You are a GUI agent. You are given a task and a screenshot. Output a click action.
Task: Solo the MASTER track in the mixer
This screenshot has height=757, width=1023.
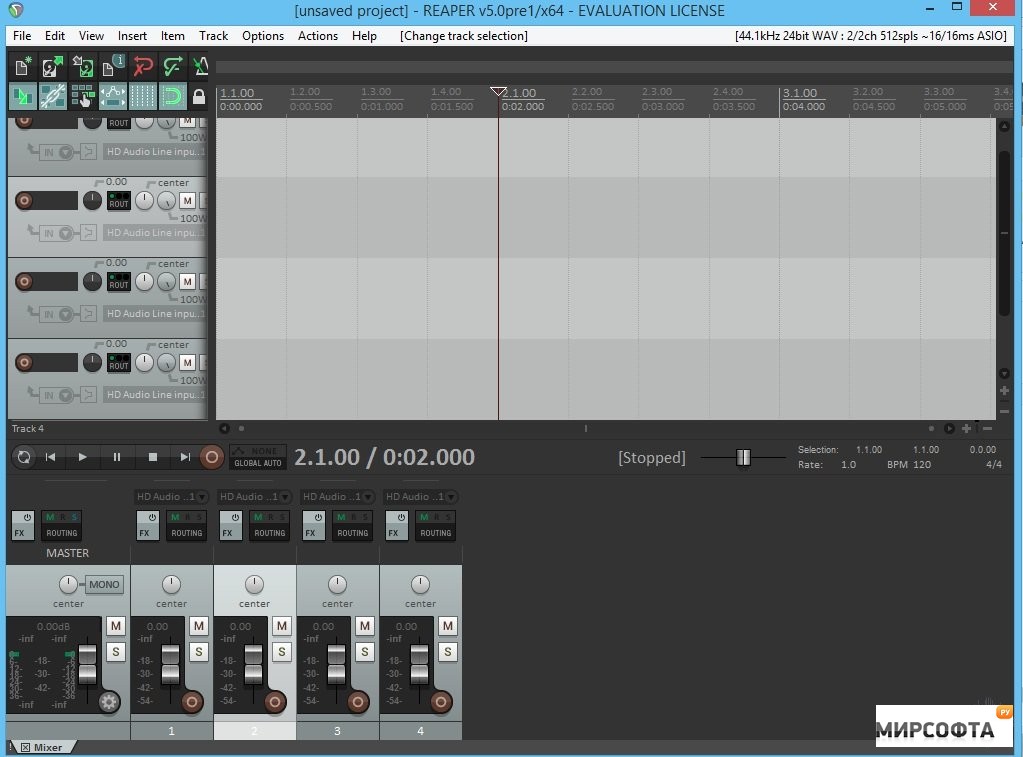point(115,651)
